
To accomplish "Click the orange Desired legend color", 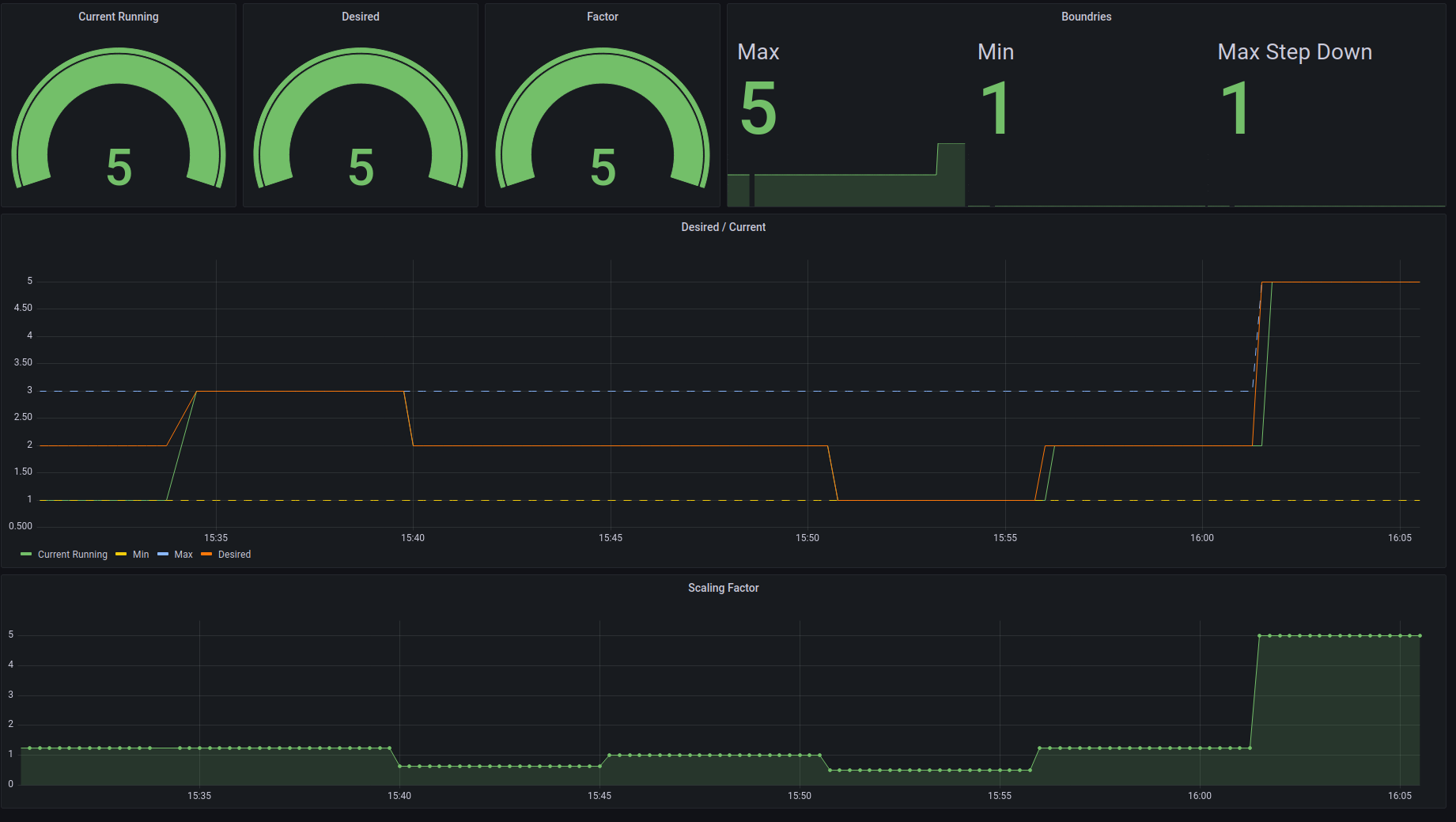I will [x=206, y=554].
